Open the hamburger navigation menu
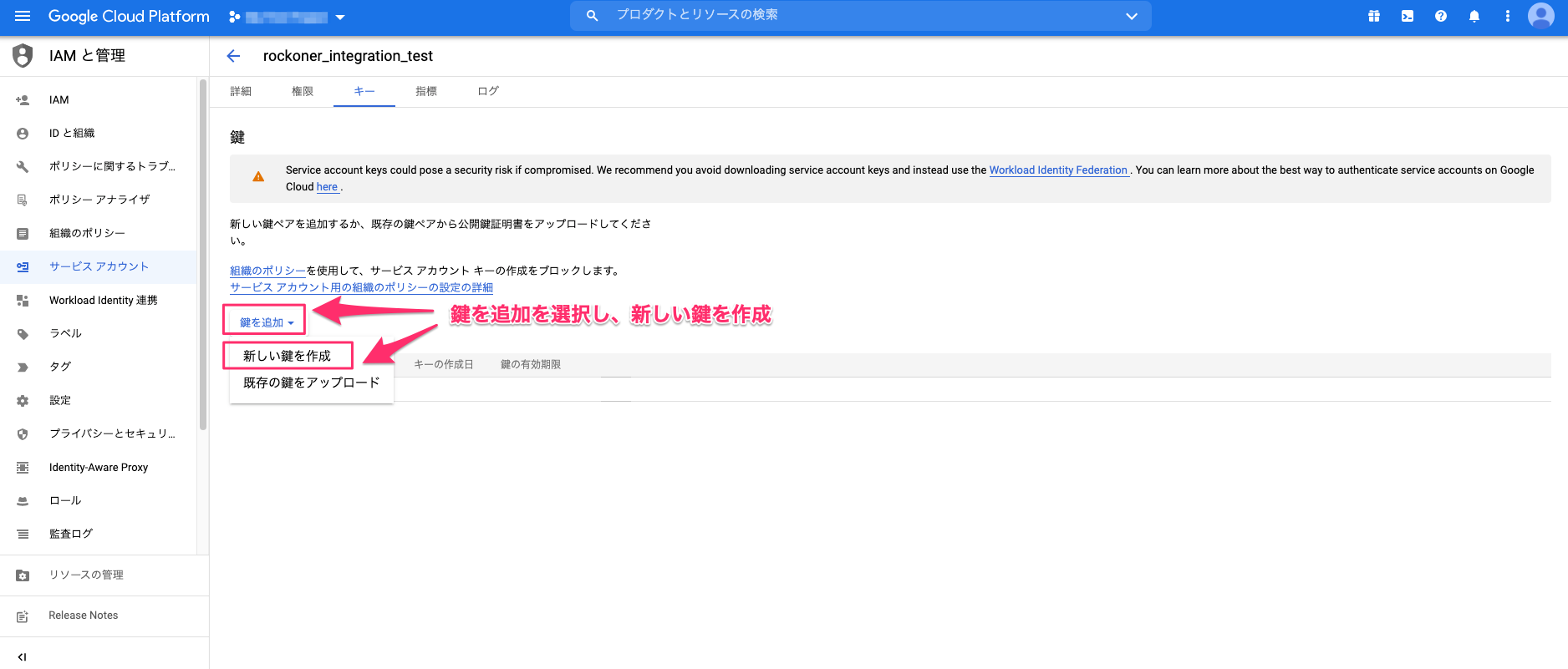1568x669 pixels. click(23, 16)
